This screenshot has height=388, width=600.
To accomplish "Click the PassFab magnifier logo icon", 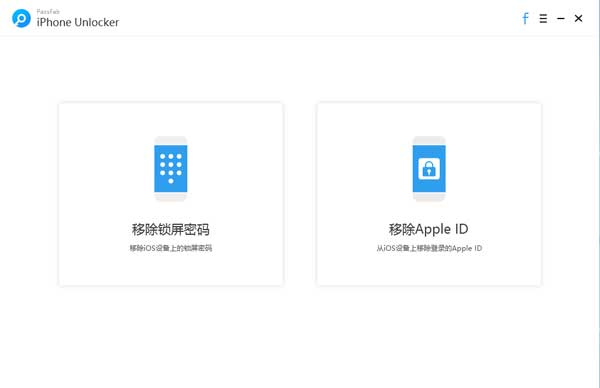I will (x=21, y=18).
